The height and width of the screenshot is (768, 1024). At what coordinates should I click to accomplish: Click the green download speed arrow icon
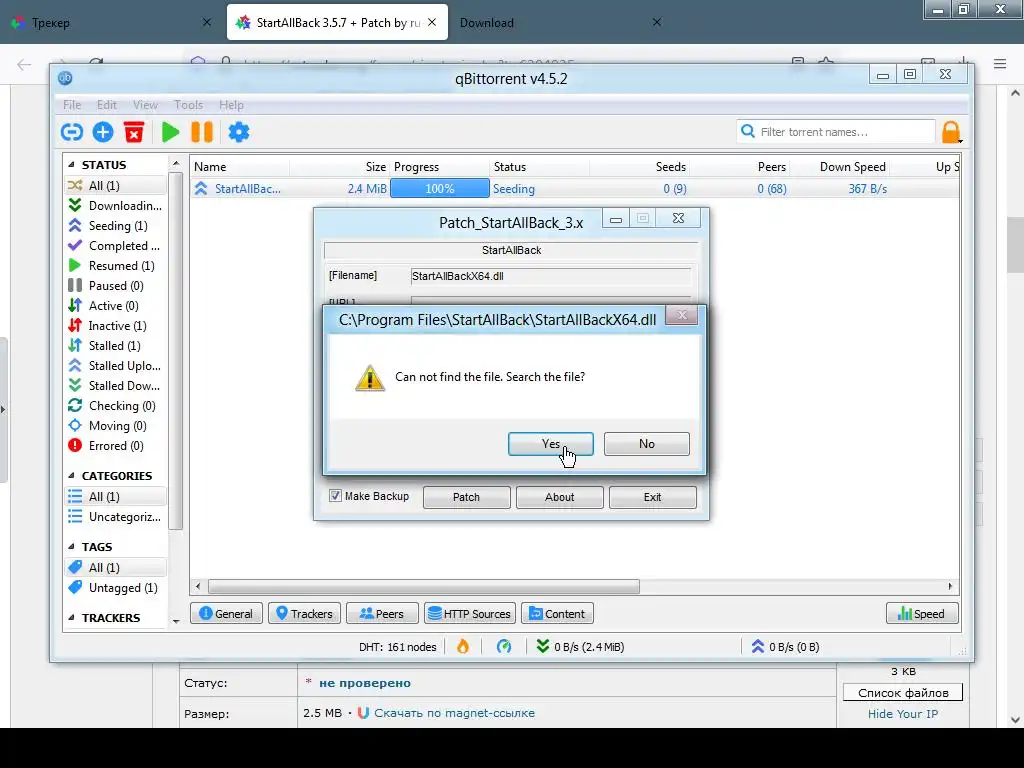(543, 647)
